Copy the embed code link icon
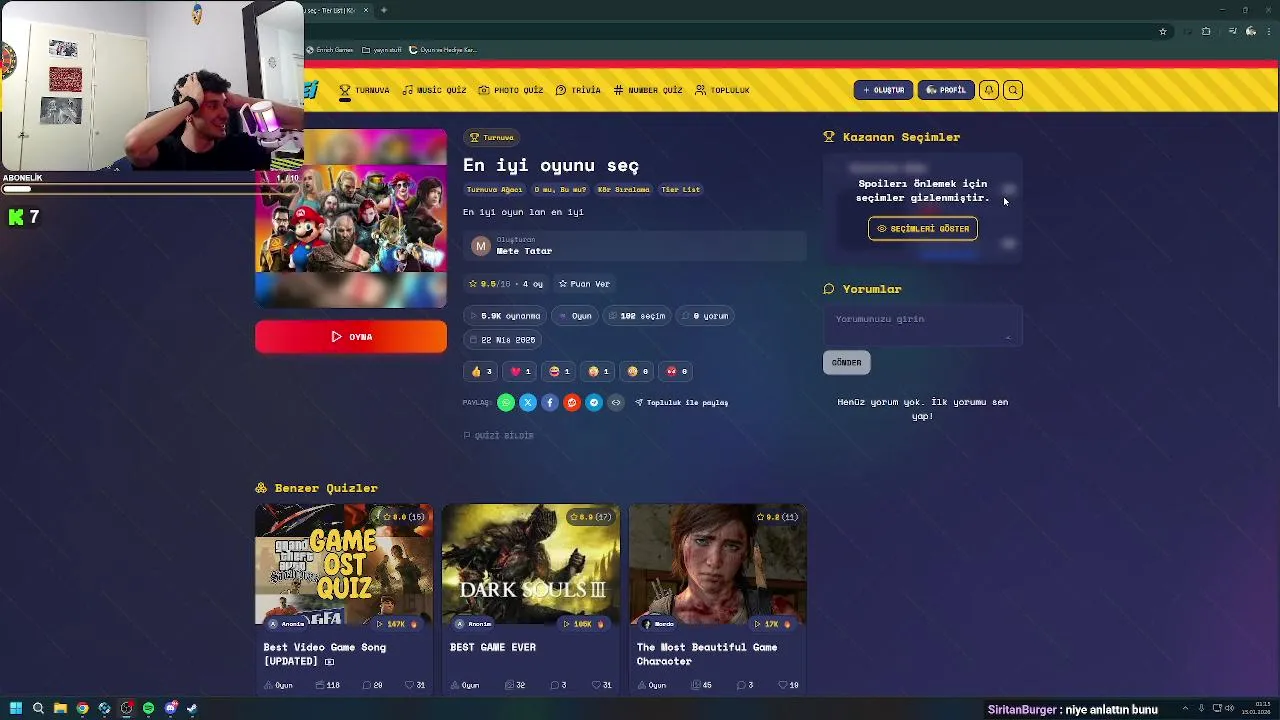This screenshot has width=1280, height=720. click(616, 402)
